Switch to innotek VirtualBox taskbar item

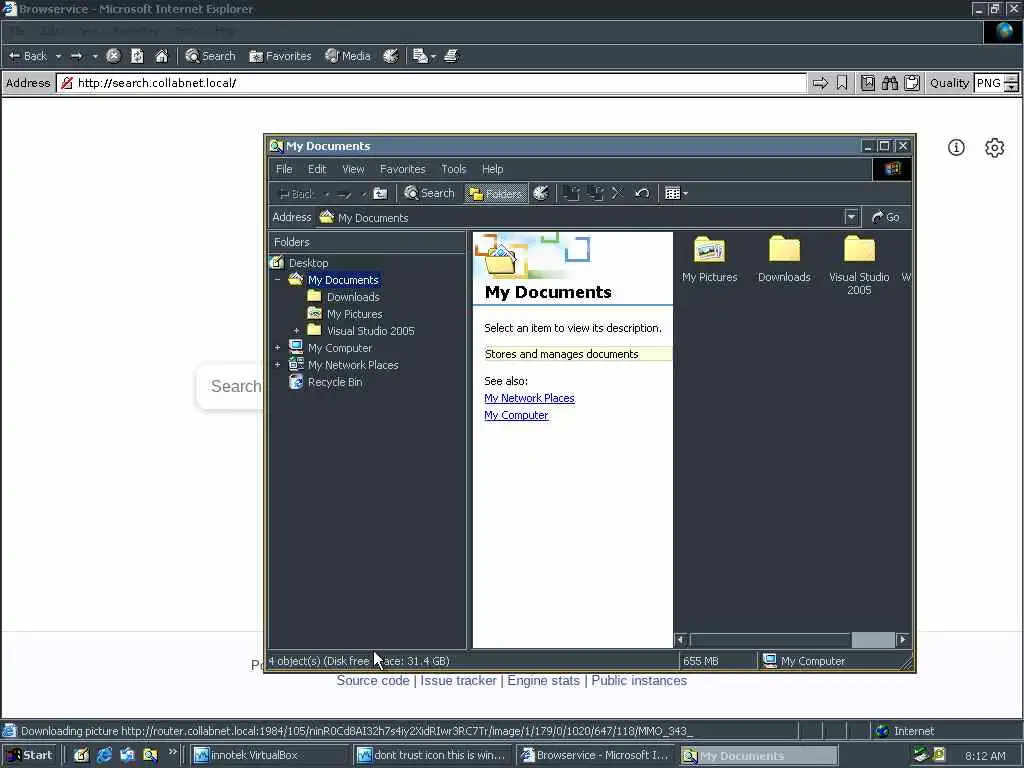tap(270, 756)
